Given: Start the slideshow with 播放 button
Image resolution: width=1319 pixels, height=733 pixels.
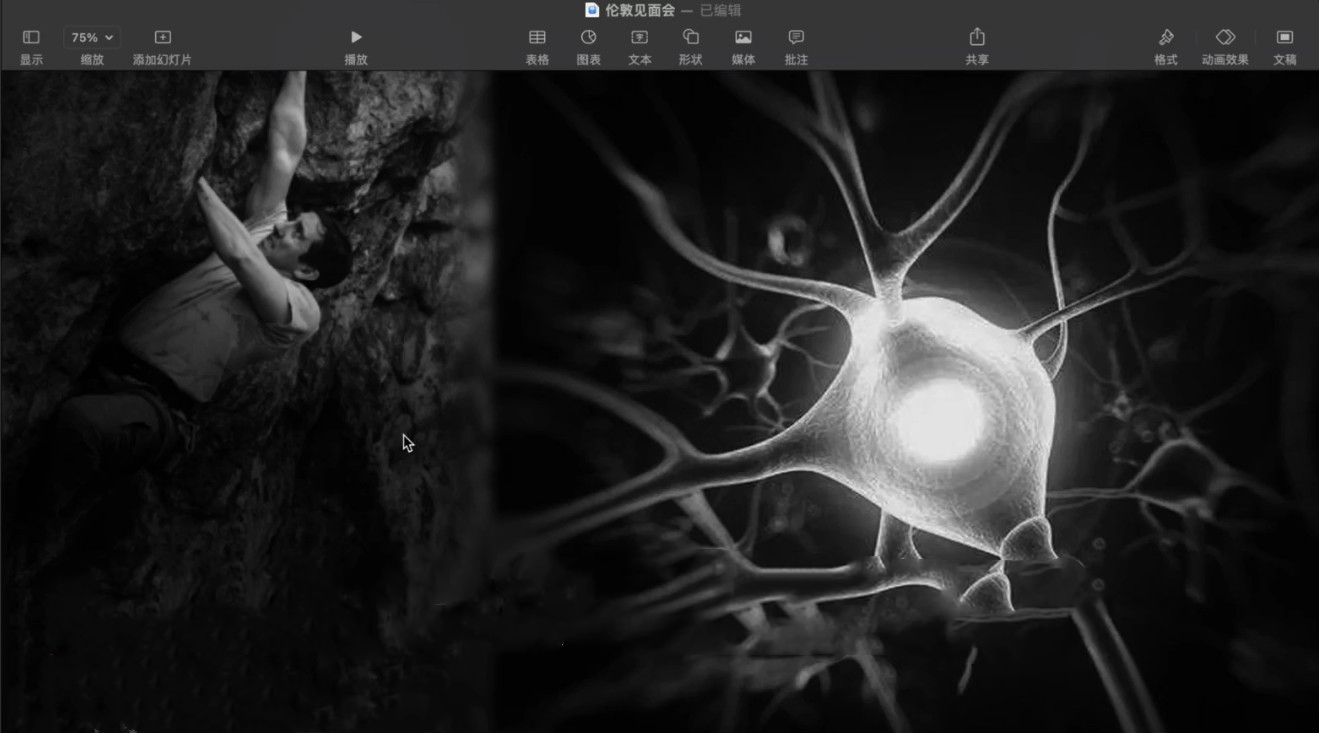Looking at the screenshot, I should coord(356,38).
